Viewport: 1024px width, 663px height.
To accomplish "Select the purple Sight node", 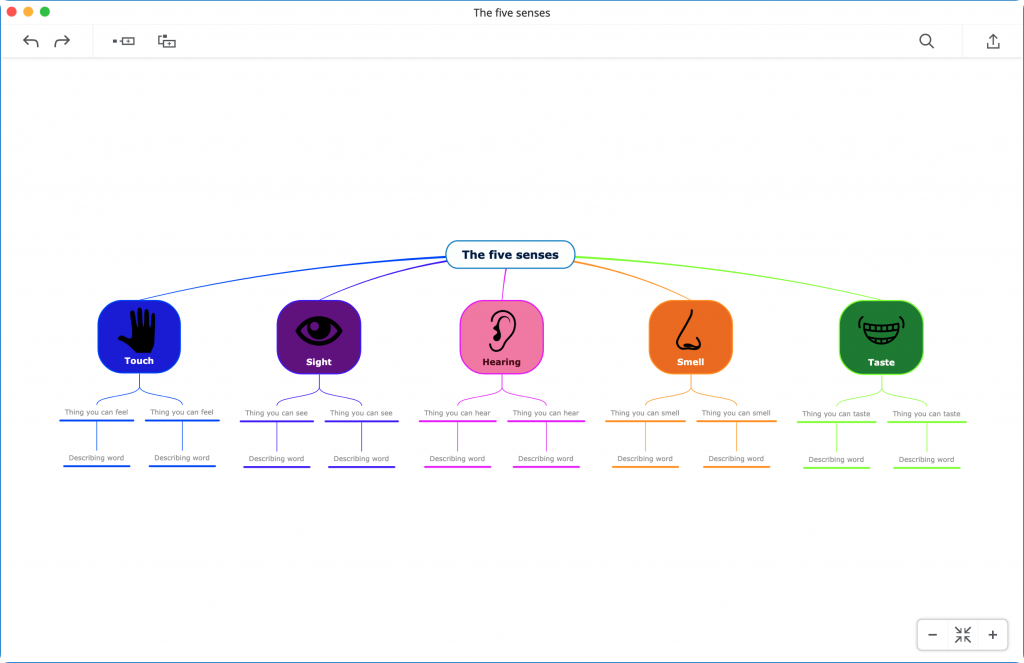I will [318, 337].
